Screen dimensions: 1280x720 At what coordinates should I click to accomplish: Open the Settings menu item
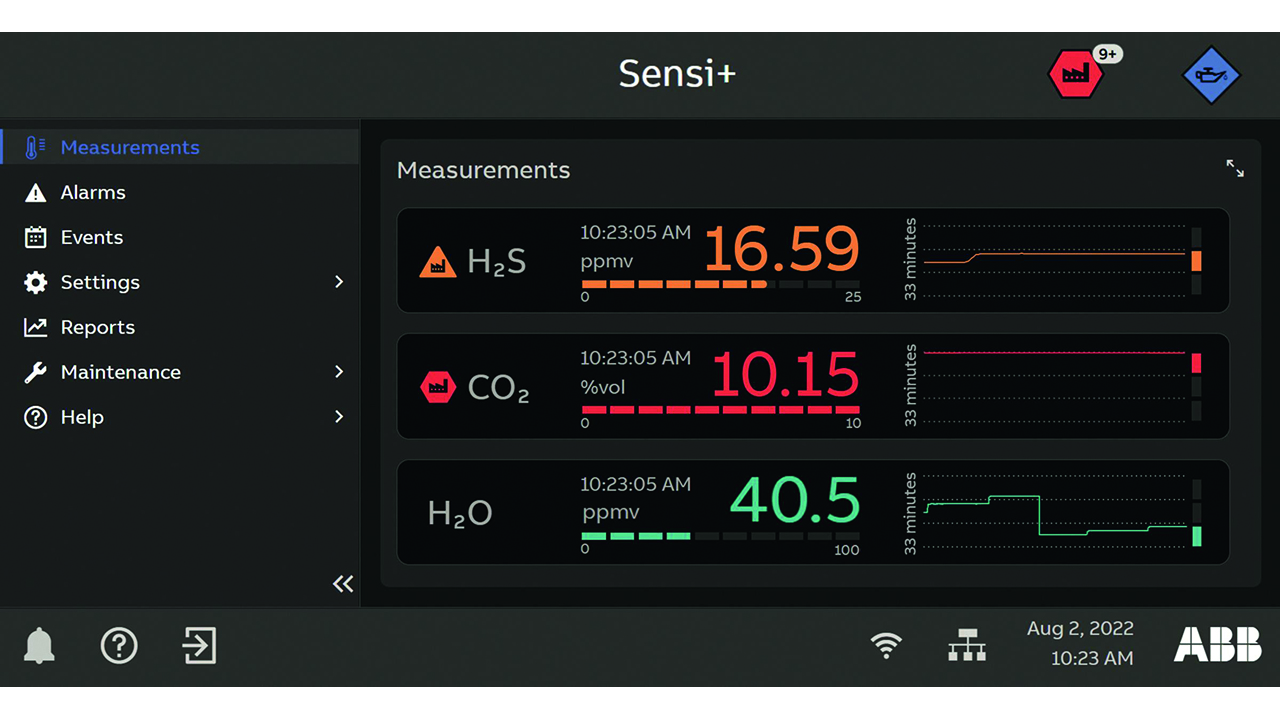click(x=180, y=282)
